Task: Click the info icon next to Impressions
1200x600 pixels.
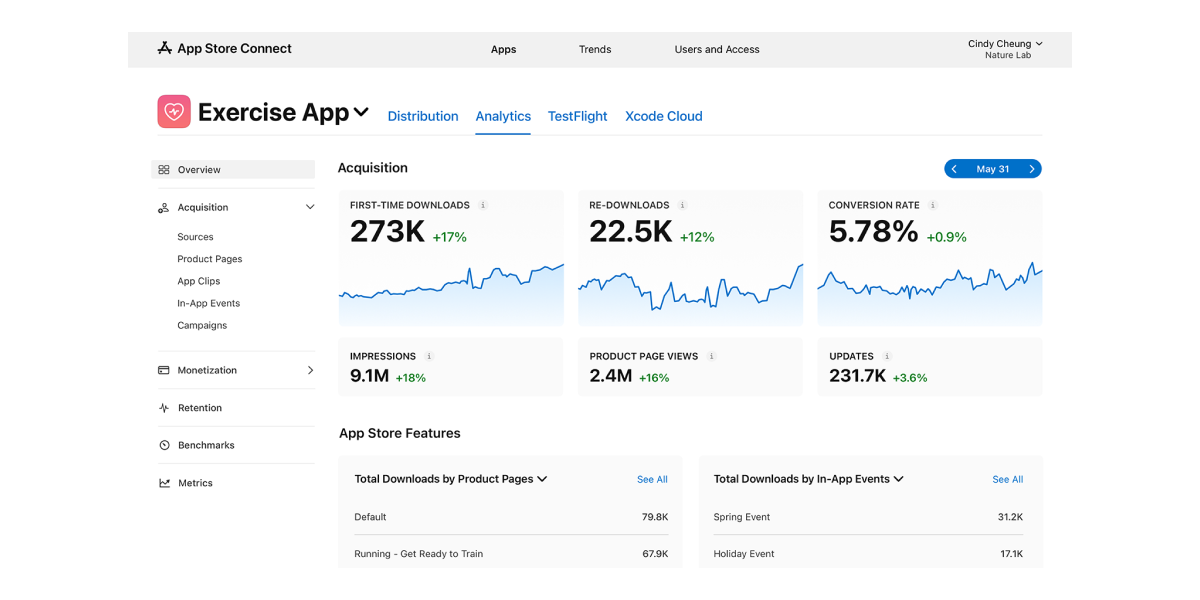Action: click(x=429, y=356)
